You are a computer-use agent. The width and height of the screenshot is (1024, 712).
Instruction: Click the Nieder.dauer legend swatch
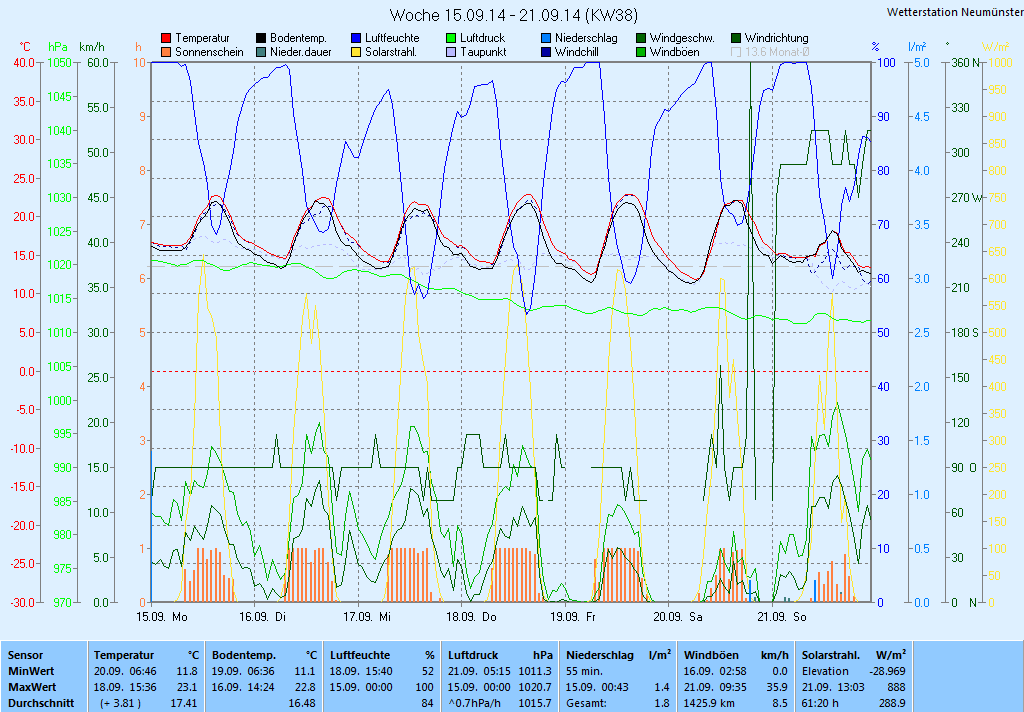(261, 52)
